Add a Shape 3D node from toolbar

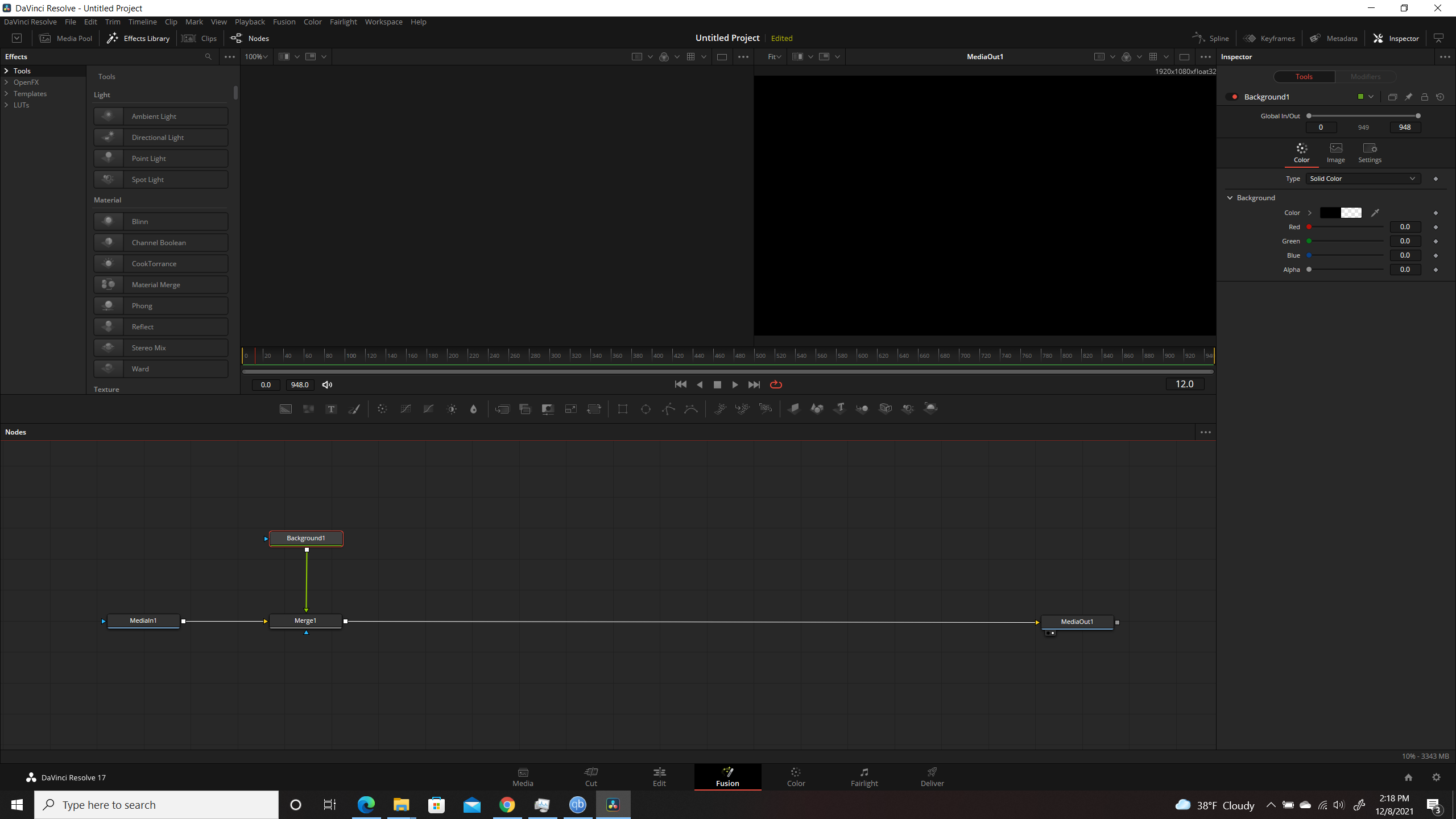pyautogui.click(x=817, y=408)
